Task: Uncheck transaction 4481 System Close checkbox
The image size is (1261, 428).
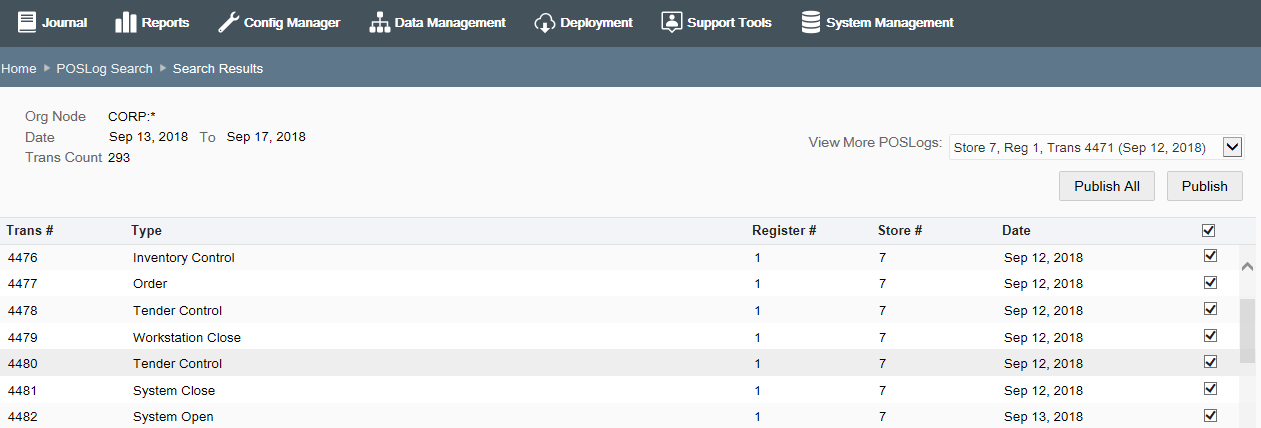Action: [x=1211, y=388]
